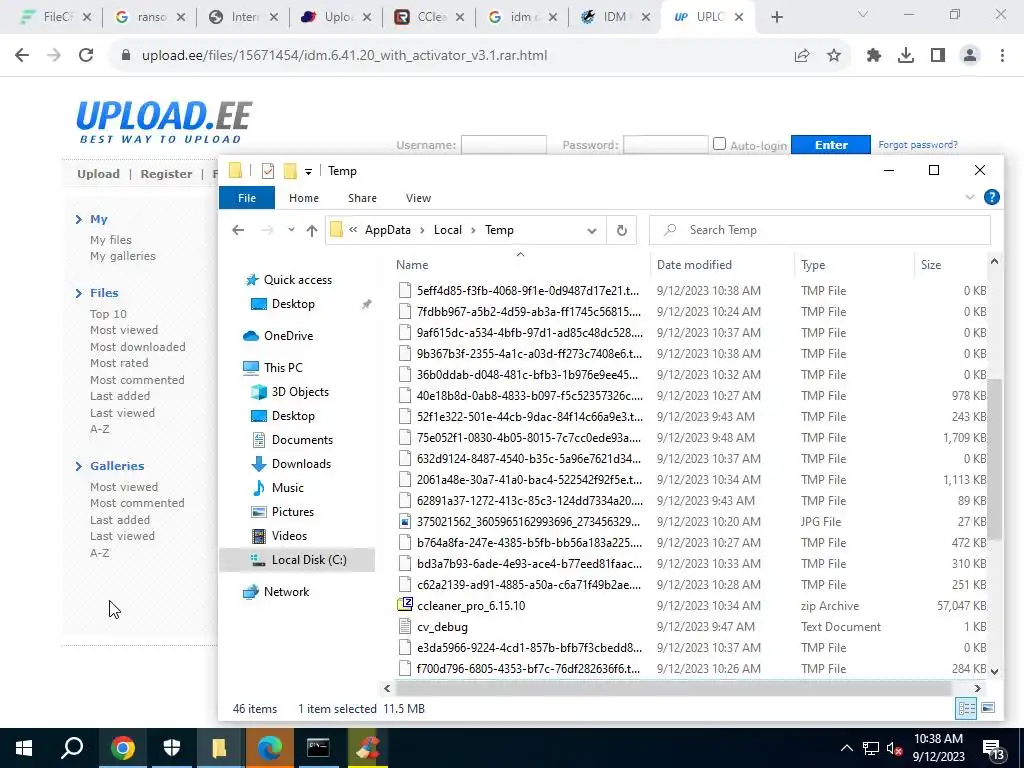Screen dimensions: 1024x768
Task: Open new Chrome tab
Action: point(776,17)
